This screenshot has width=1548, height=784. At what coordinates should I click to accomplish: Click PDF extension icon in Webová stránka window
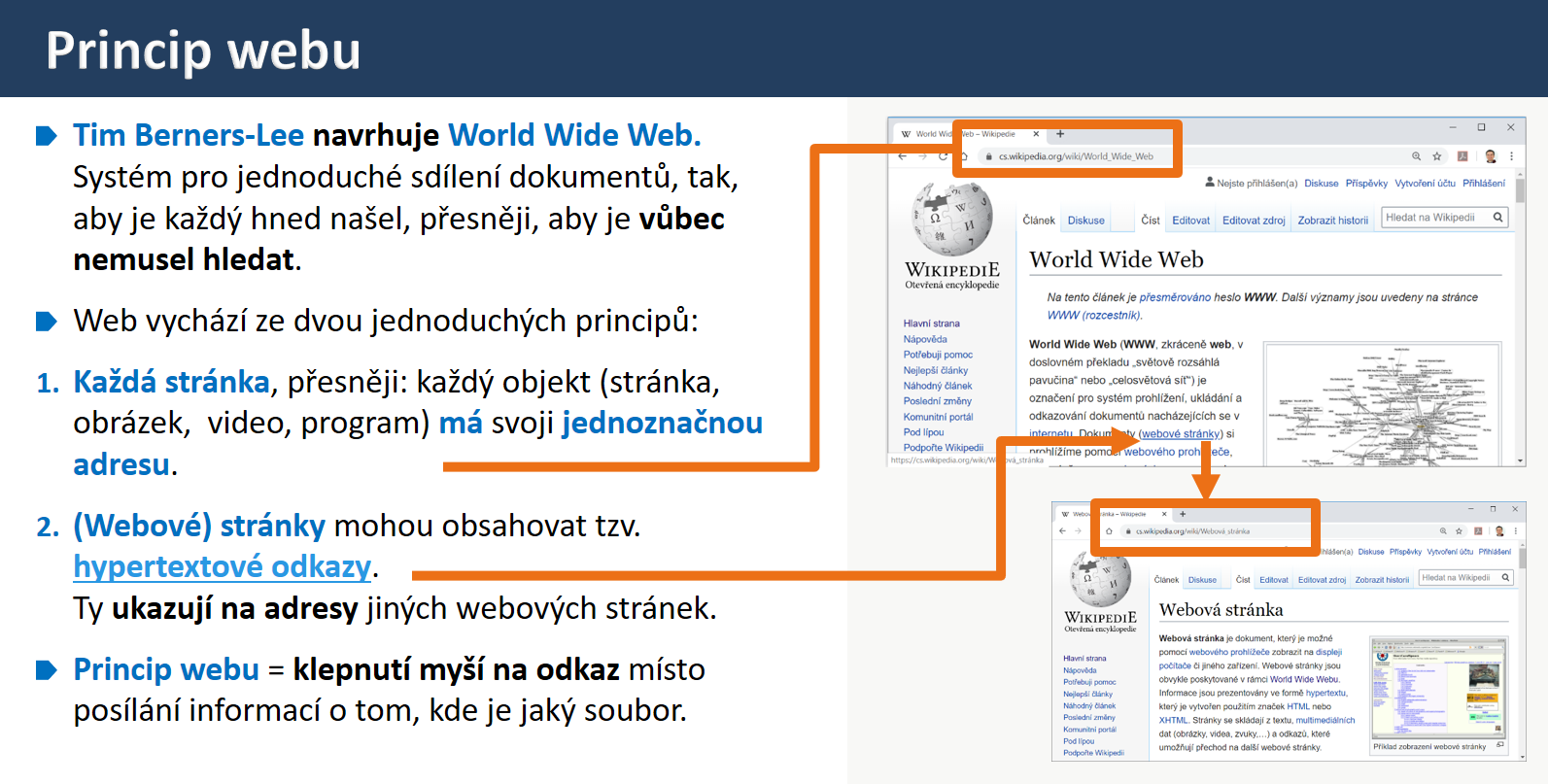coord(1478,531)
